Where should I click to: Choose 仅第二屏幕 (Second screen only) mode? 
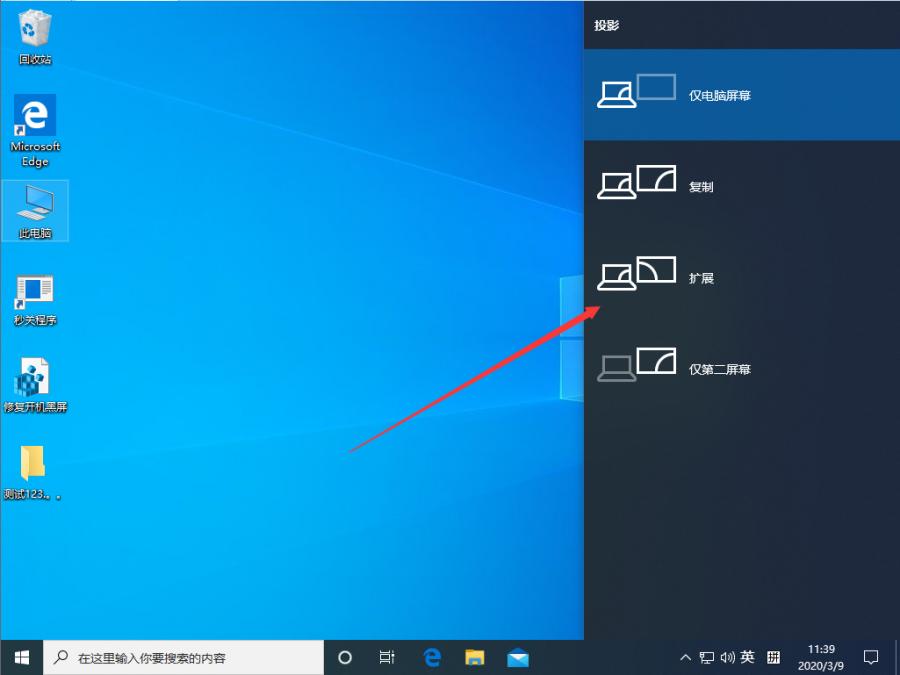pyautogui.click(x=740, y=368)
